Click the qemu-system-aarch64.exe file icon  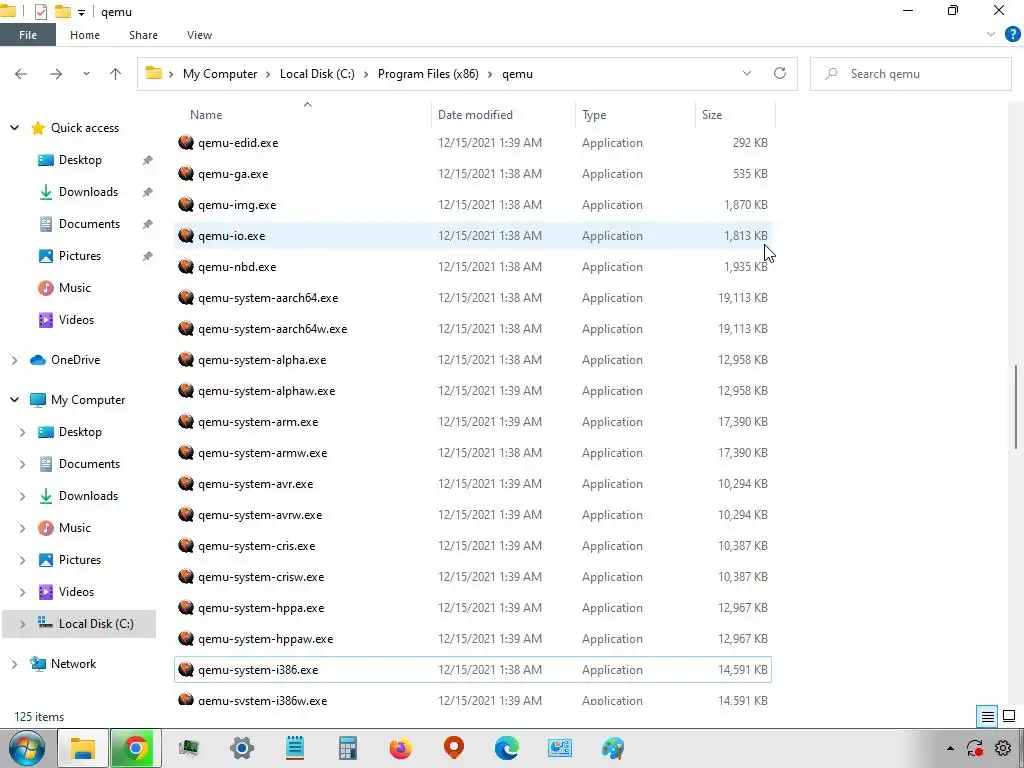(x=186, y=298)
